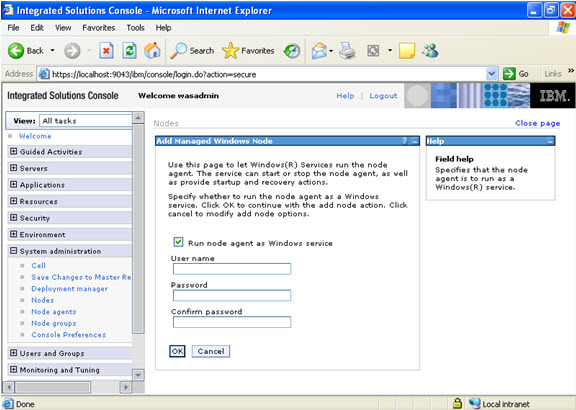
Task: Click the horizontal scrollbar right arrow
Action: [126, 387]
